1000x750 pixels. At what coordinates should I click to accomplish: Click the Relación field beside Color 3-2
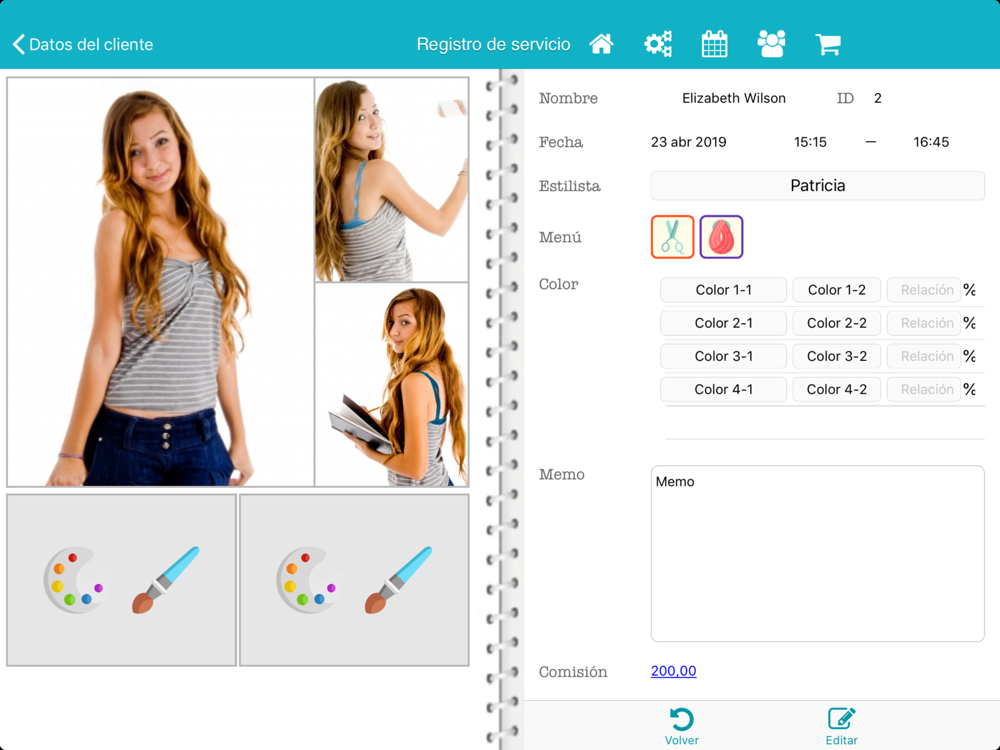click(x=924, y=356)
